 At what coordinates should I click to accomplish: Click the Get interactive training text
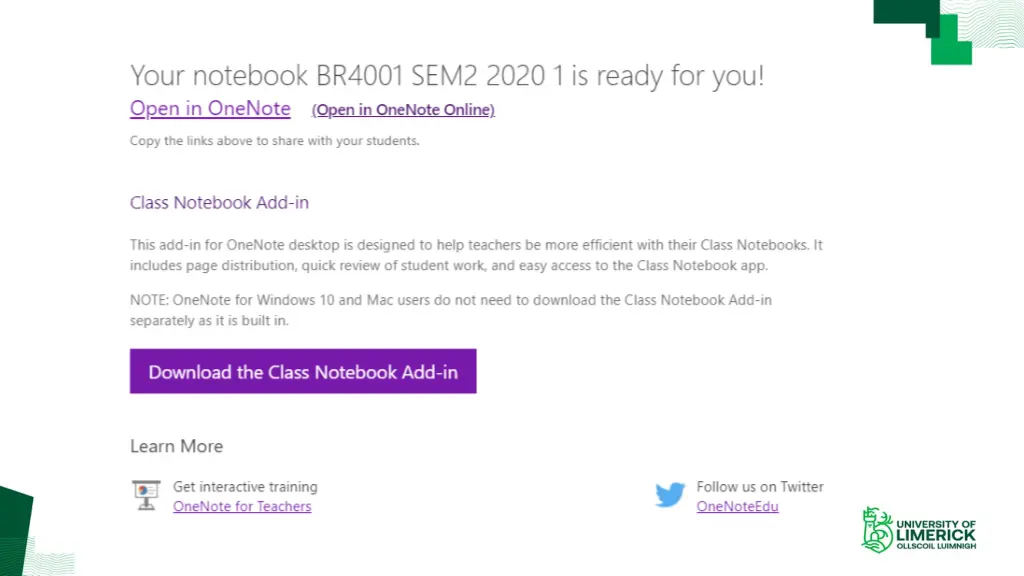[x=245, y=487]
